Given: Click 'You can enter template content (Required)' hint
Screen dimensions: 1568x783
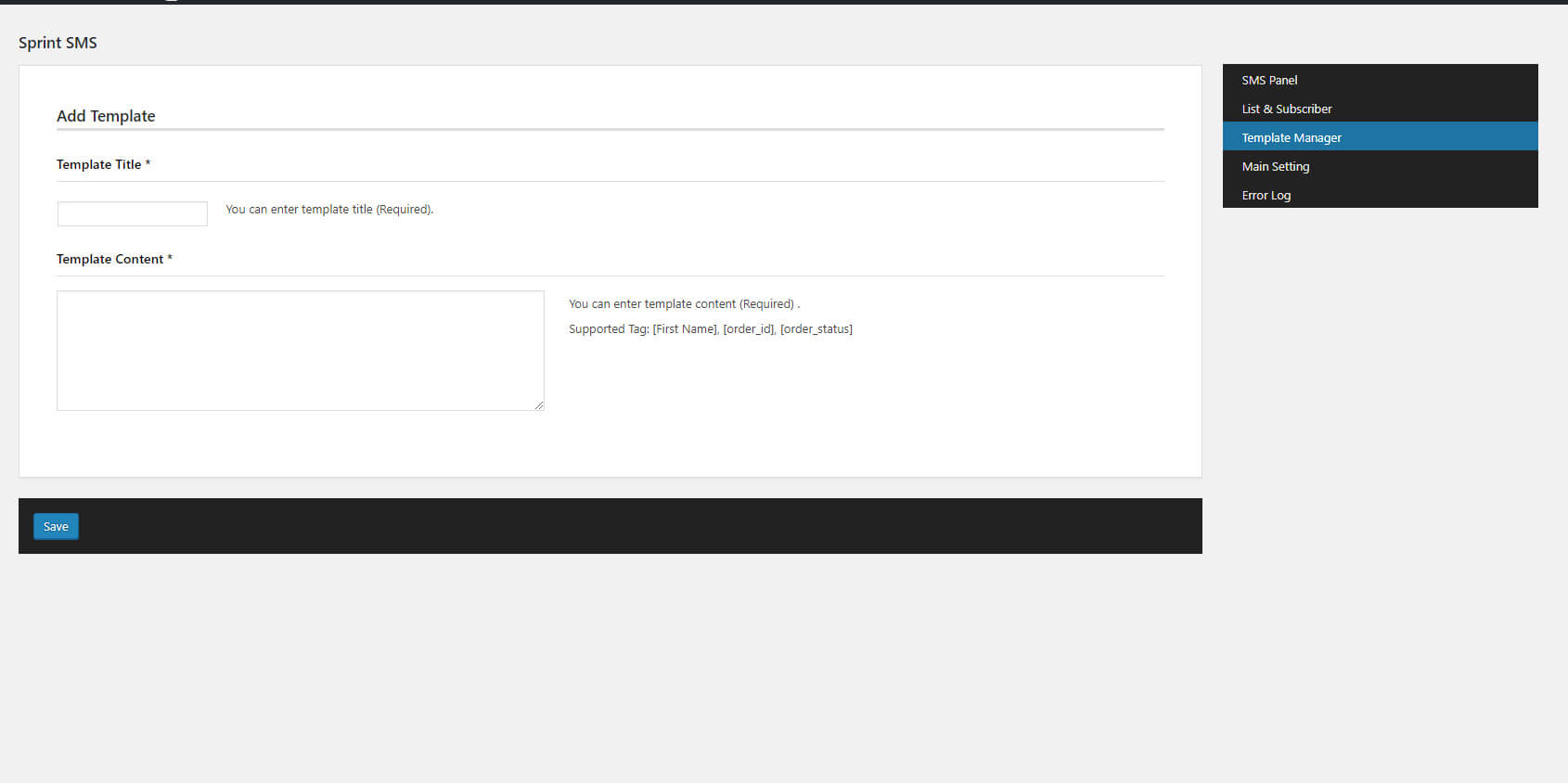Looking at the screenshot, I should [684, 304].
